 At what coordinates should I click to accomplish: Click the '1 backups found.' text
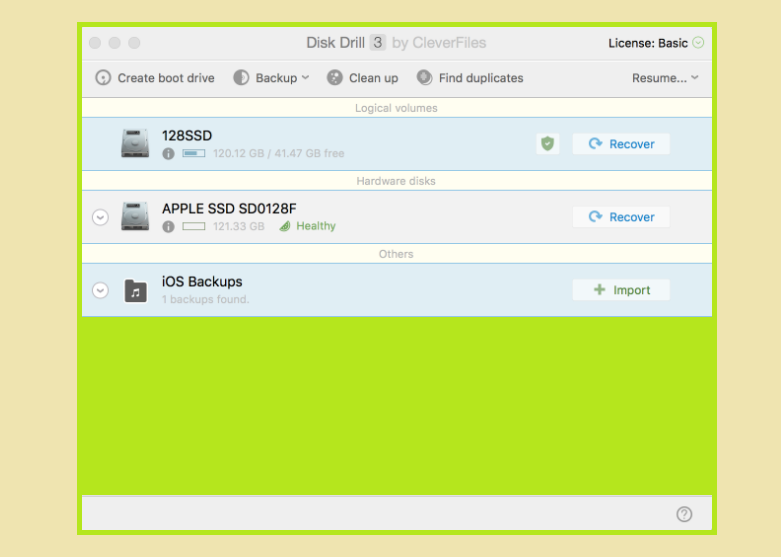point(205,299)
